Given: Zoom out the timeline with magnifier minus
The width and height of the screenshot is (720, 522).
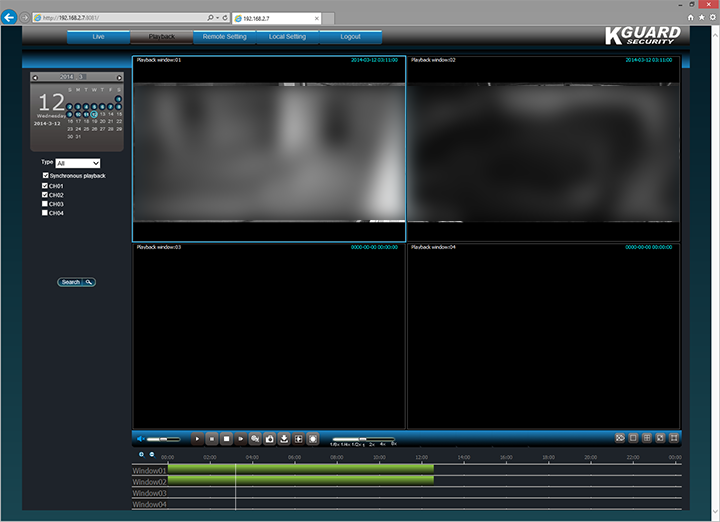Looking at the screenshot, I should (152, 455).
